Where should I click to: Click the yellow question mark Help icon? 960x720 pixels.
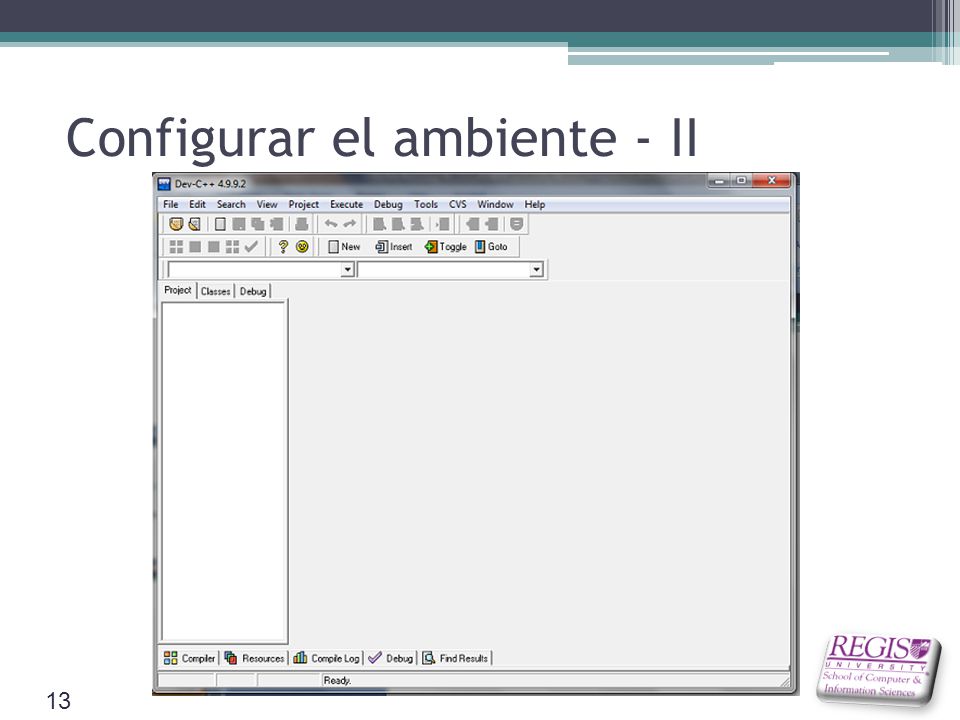(283, 247)
